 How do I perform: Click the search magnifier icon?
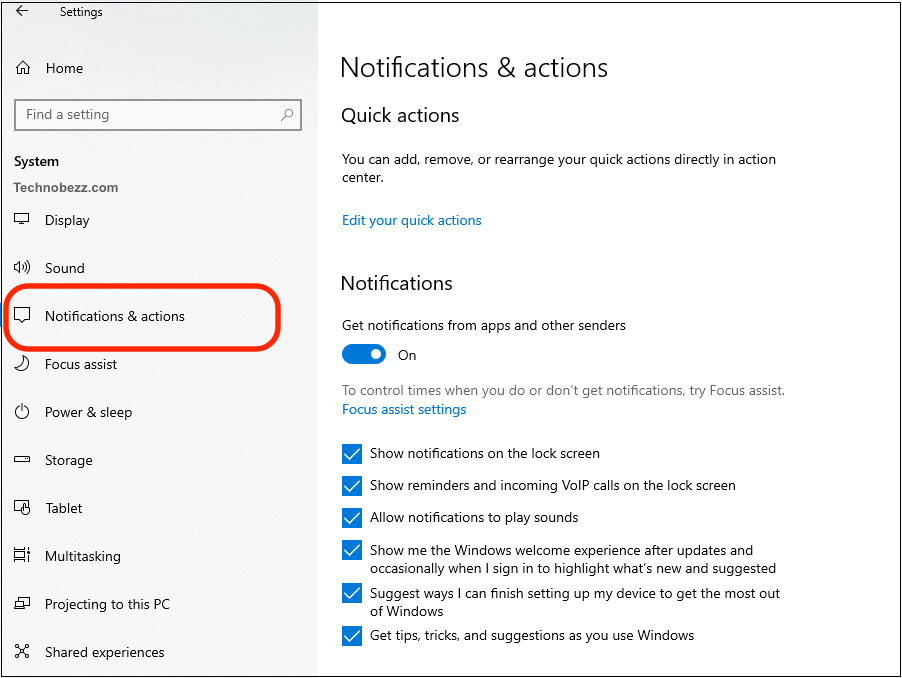pyautogui.click(x=286, y=114)
